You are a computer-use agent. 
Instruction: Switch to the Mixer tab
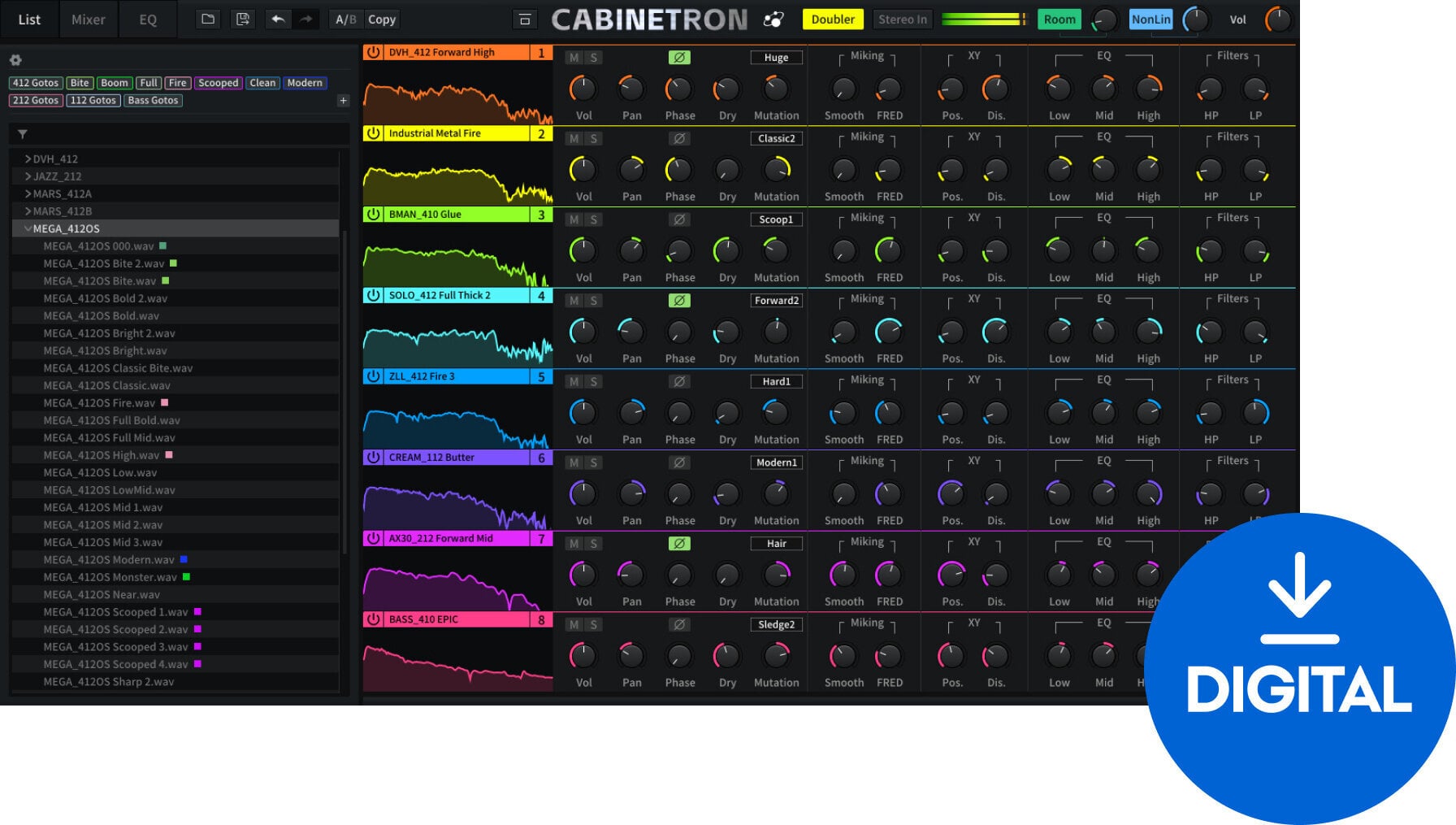[x=89, y=19]
